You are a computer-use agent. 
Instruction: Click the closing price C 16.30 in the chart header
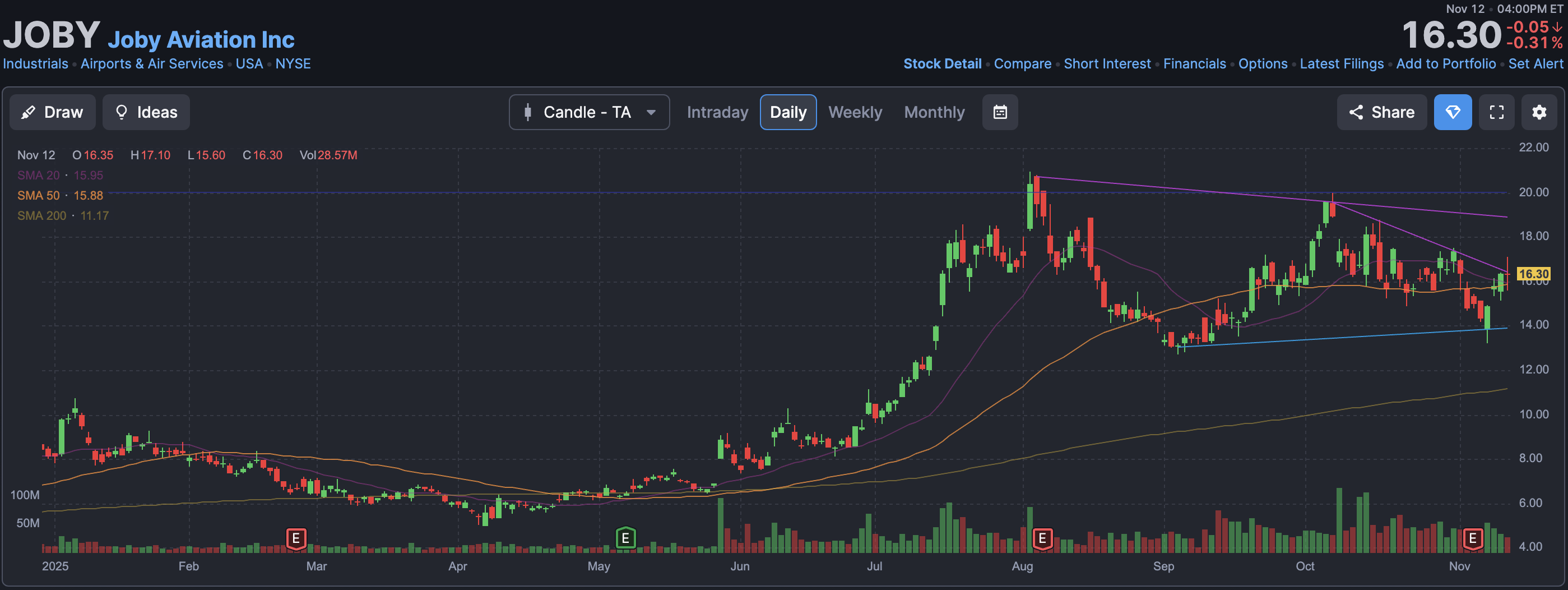[262, 155]
